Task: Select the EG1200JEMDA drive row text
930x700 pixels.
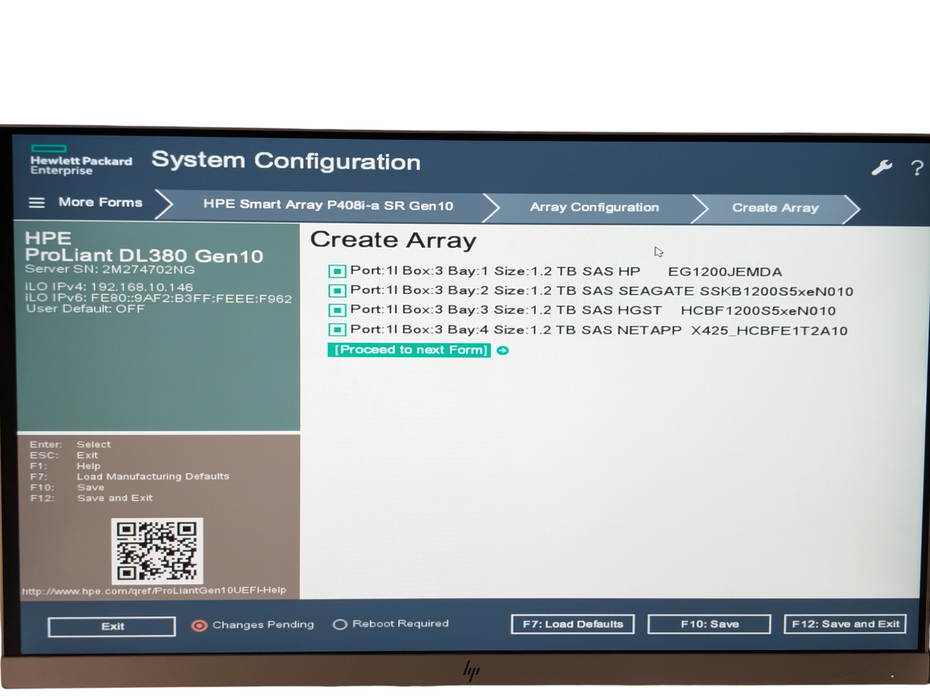Action: 566,271
